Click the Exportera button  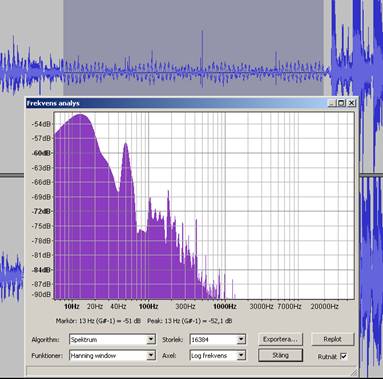[280, 339]
